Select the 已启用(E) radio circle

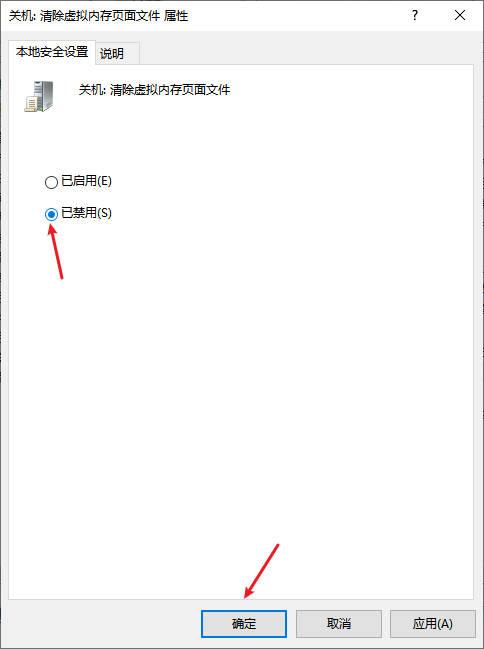click(x=51, y=182)
